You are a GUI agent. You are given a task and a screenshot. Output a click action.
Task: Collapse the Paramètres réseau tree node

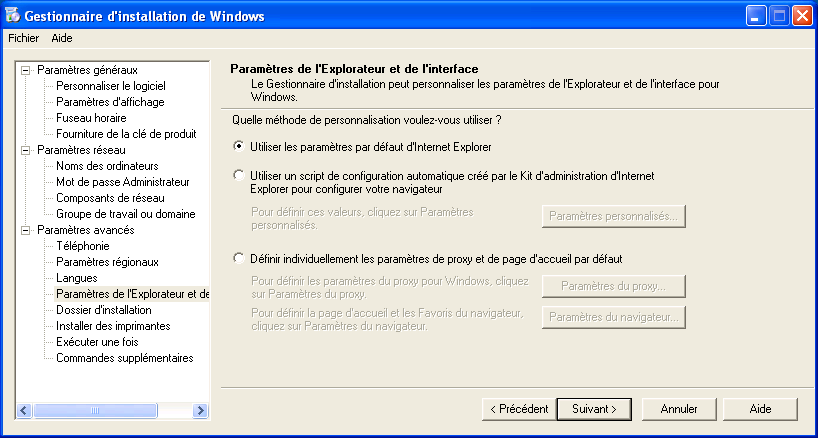pos(25,150)
